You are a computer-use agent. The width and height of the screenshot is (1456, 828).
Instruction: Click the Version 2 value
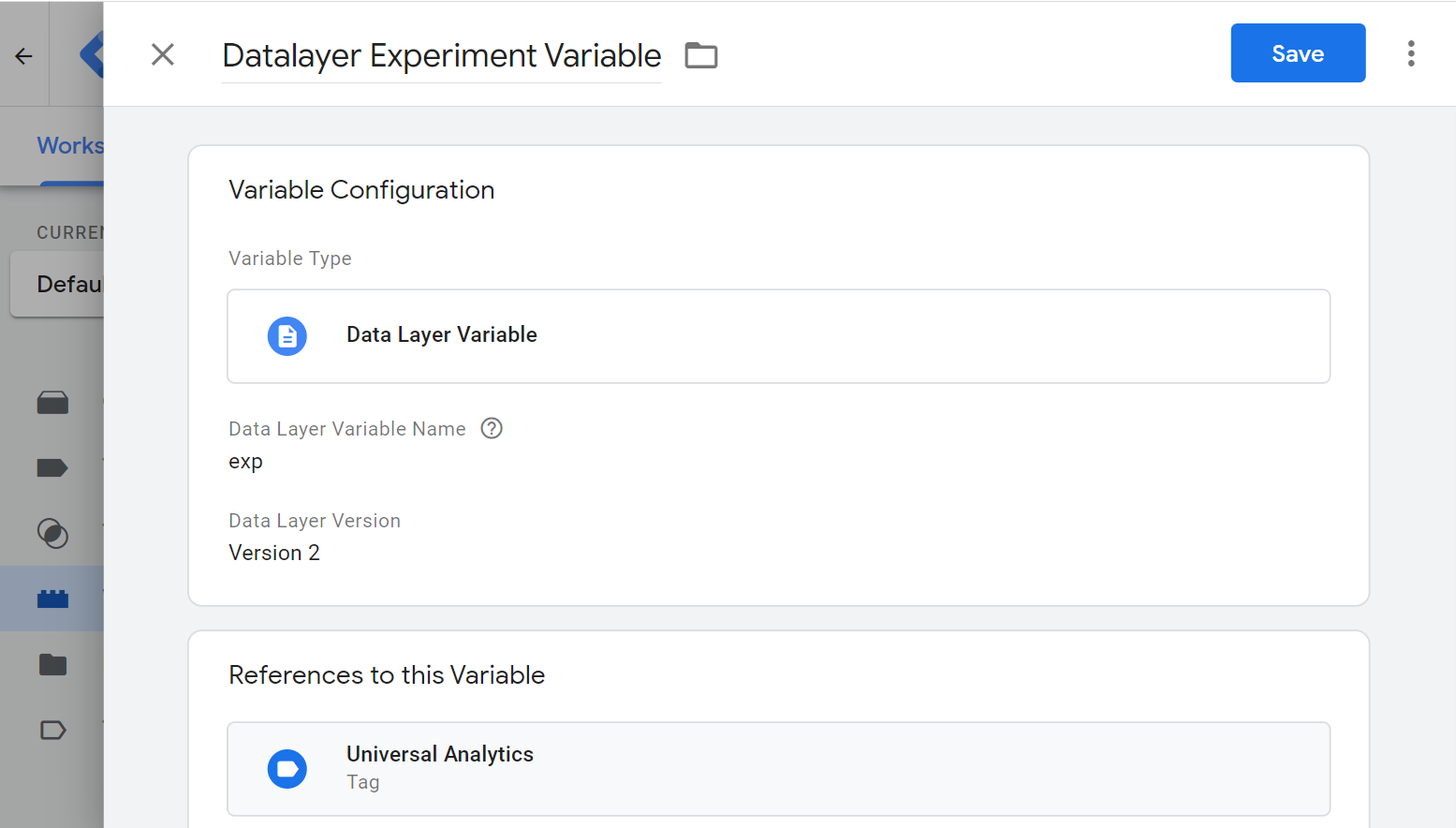274,553
